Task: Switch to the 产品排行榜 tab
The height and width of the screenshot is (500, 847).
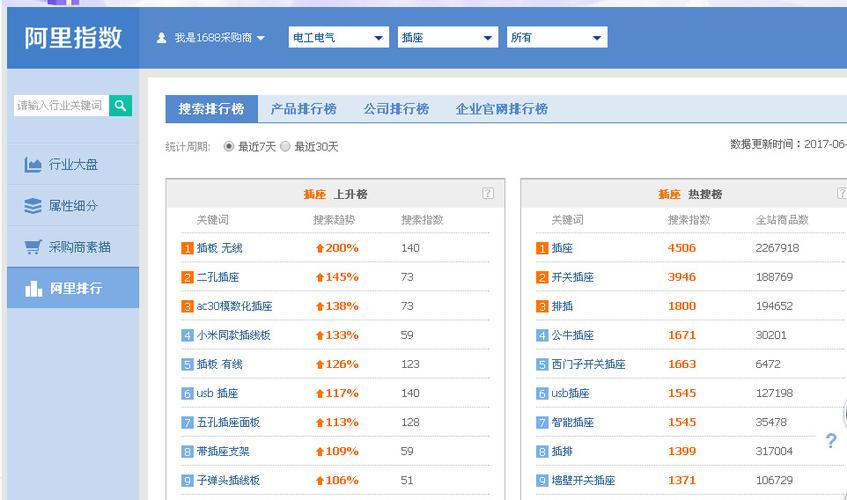Action: tap(304, 109)
